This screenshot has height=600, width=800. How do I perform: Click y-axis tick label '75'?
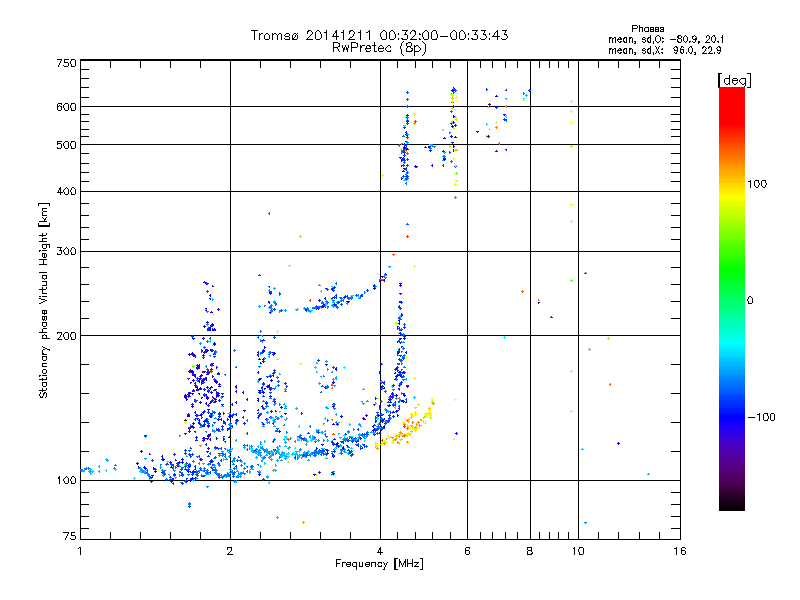[70, 536]
